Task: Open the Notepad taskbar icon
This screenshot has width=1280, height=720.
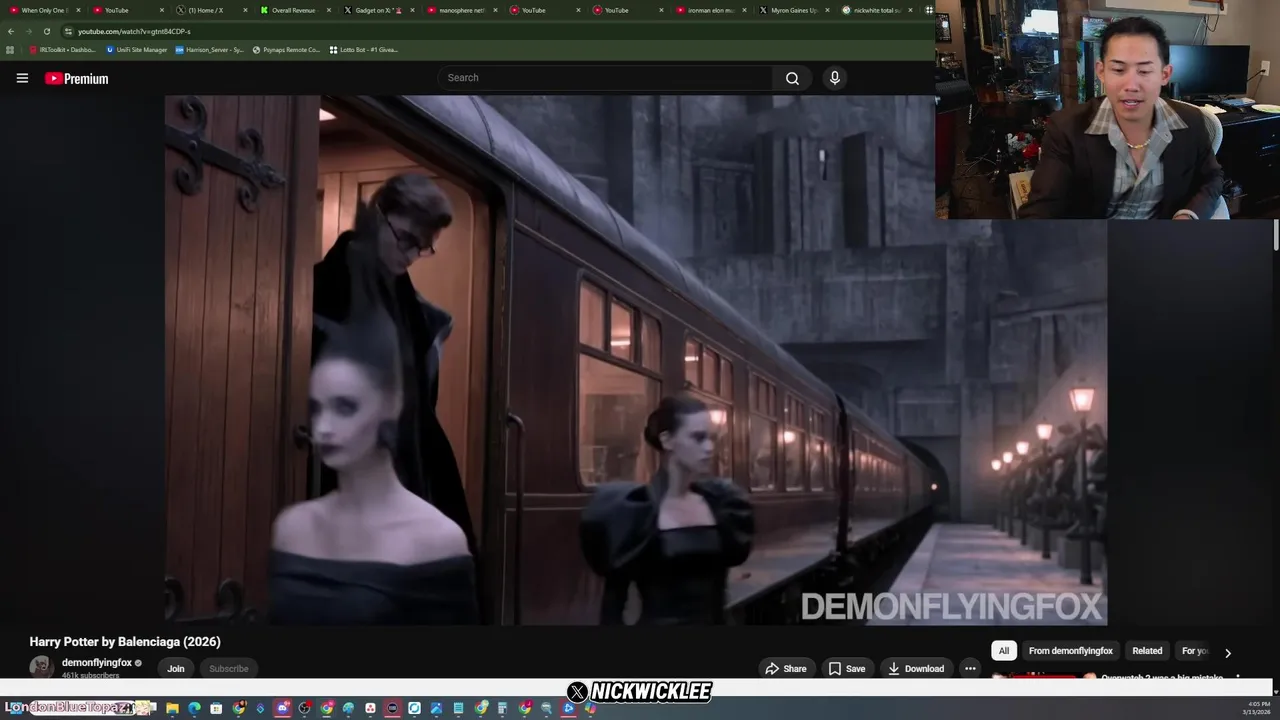Action: pos(458,708)
